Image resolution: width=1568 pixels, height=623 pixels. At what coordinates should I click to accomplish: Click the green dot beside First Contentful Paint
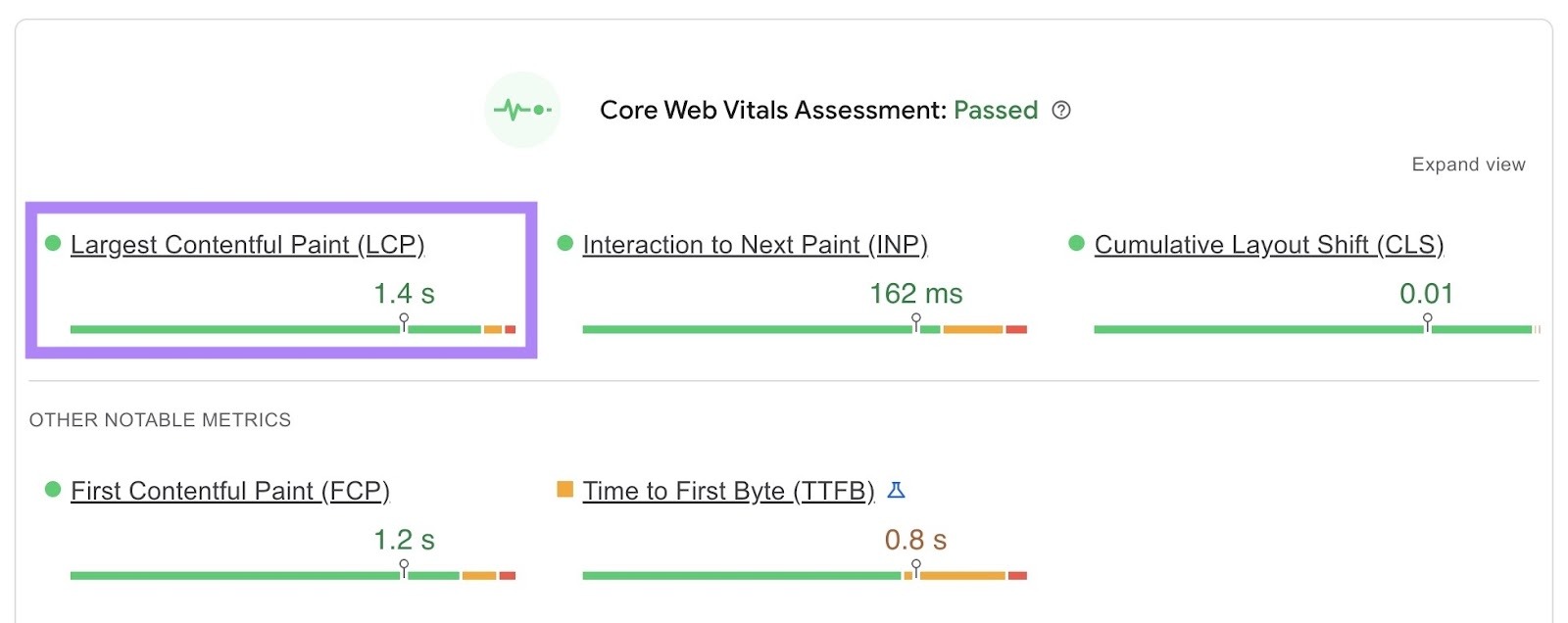click(x=53, y=489)
